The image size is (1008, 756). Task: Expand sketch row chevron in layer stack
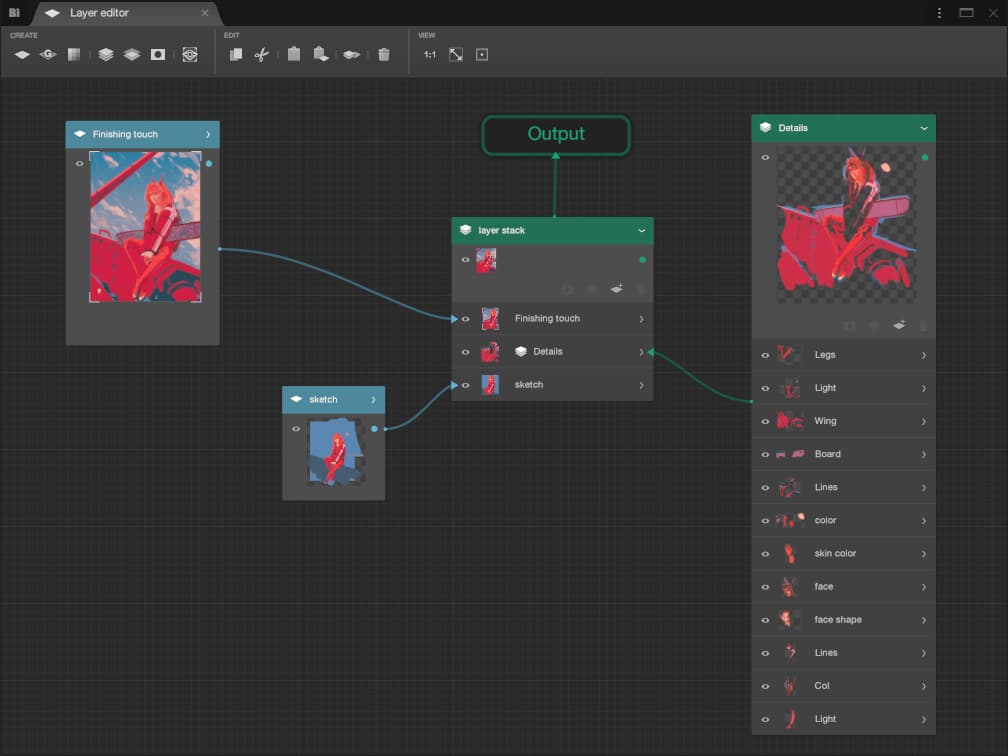(642, 385)
